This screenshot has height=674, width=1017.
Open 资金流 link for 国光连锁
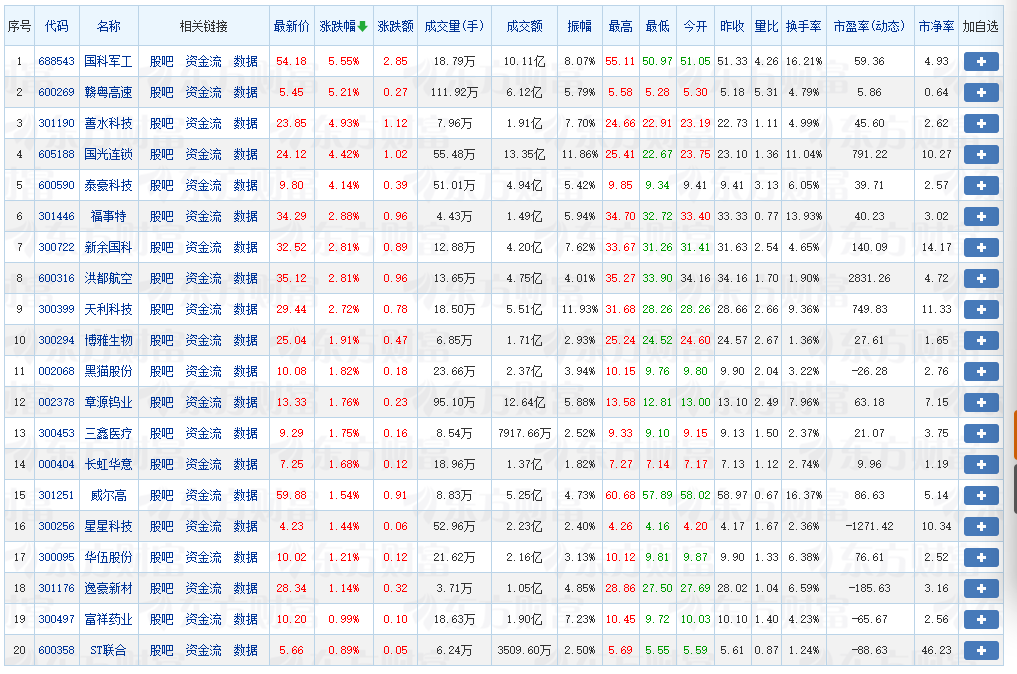click(x=203, y=154)
